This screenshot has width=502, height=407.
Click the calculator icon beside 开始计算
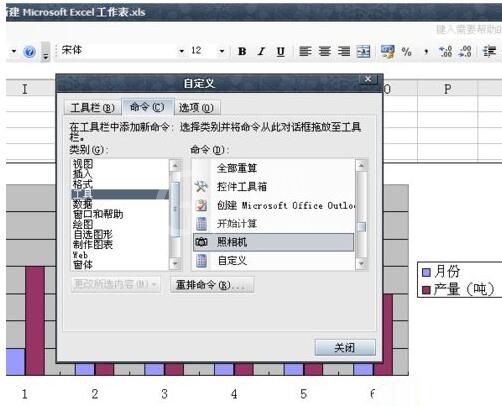pyautogui.click(x=201, y=224)
